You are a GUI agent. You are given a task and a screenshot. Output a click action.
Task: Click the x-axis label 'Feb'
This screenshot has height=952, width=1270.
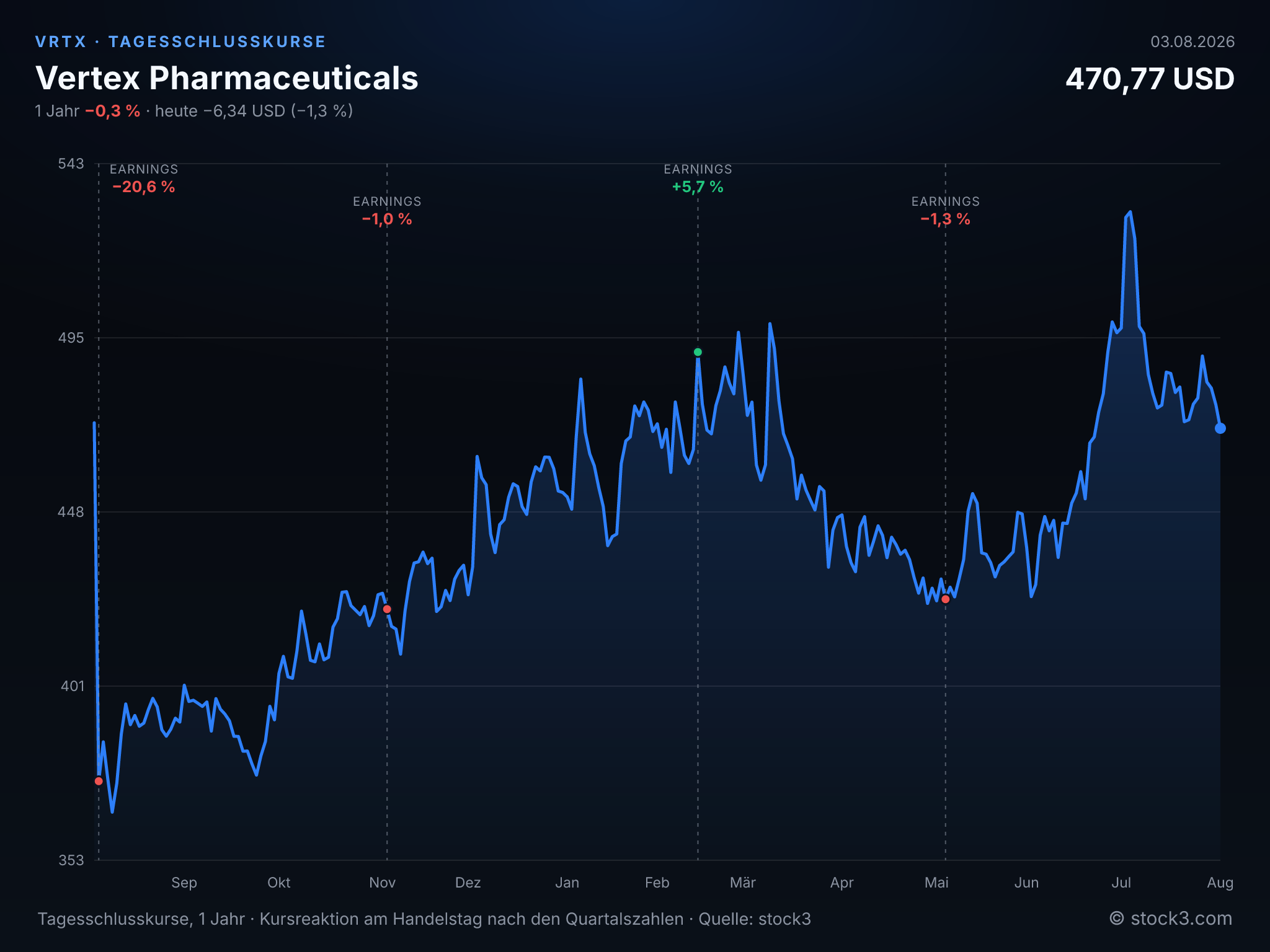(657, 883)
